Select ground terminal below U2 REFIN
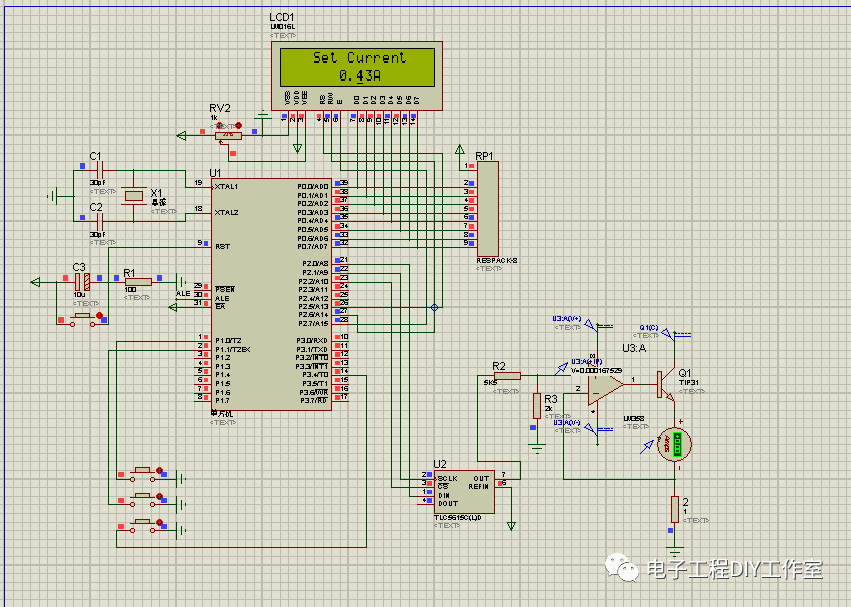 pos(511,526)
